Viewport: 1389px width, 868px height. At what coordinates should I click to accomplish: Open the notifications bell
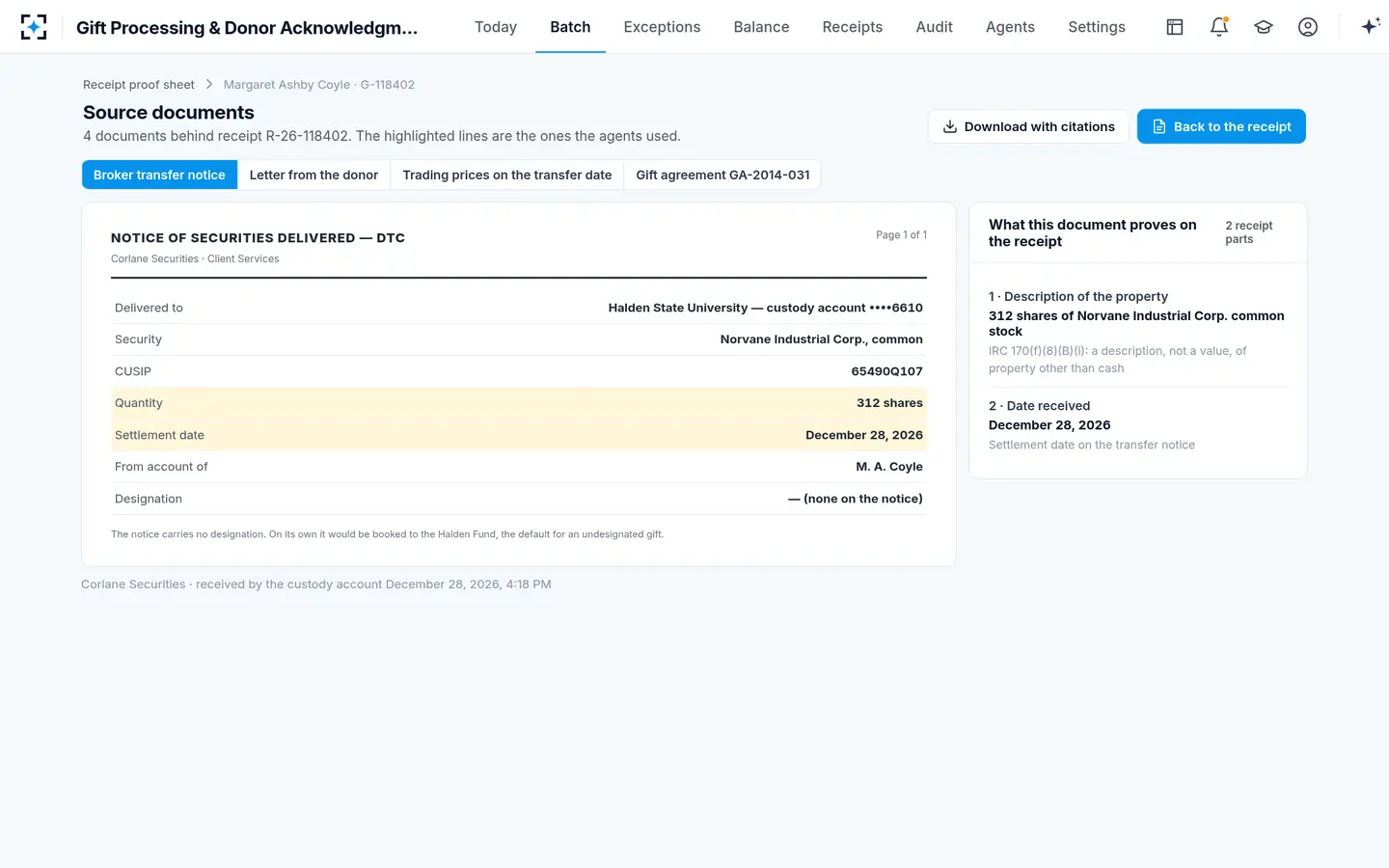pyautogui.click(x=1219, y=27)
